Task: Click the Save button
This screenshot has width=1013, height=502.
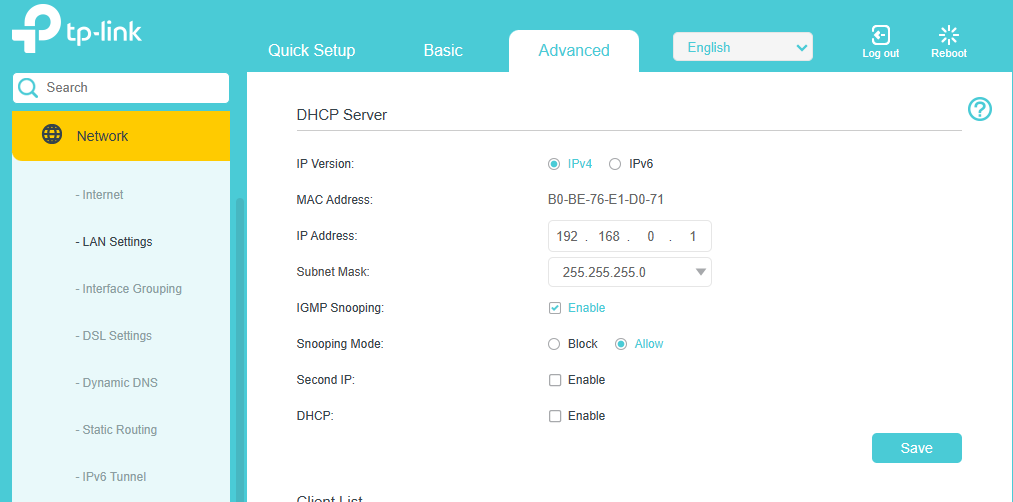Action: (x=916, y=448)
